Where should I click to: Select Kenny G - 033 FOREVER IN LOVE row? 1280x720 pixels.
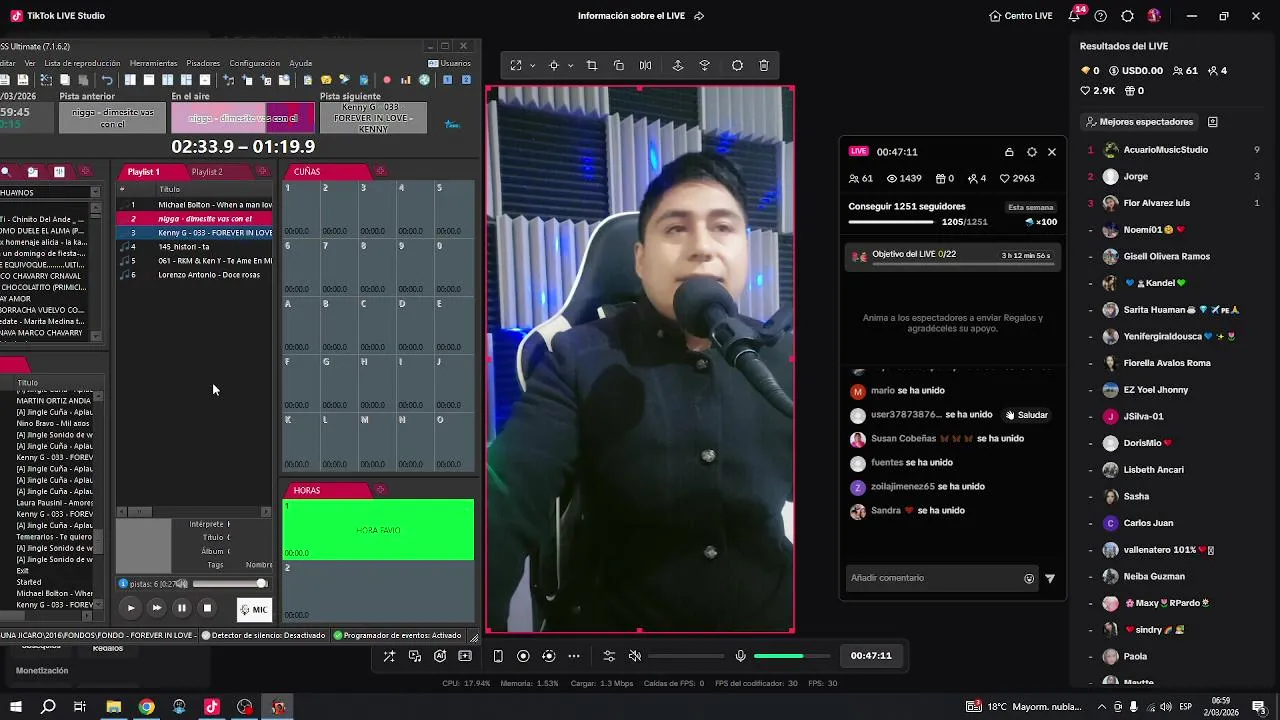[x=195, y=233]
